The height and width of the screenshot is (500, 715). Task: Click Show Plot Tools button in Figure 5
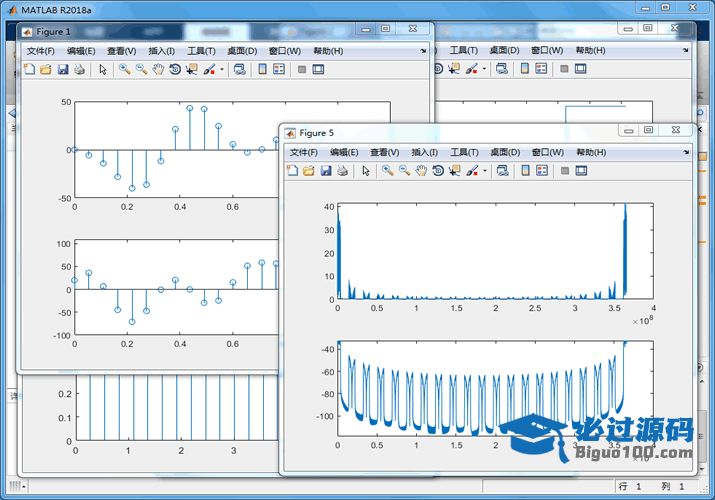click(x=582, y=171)
